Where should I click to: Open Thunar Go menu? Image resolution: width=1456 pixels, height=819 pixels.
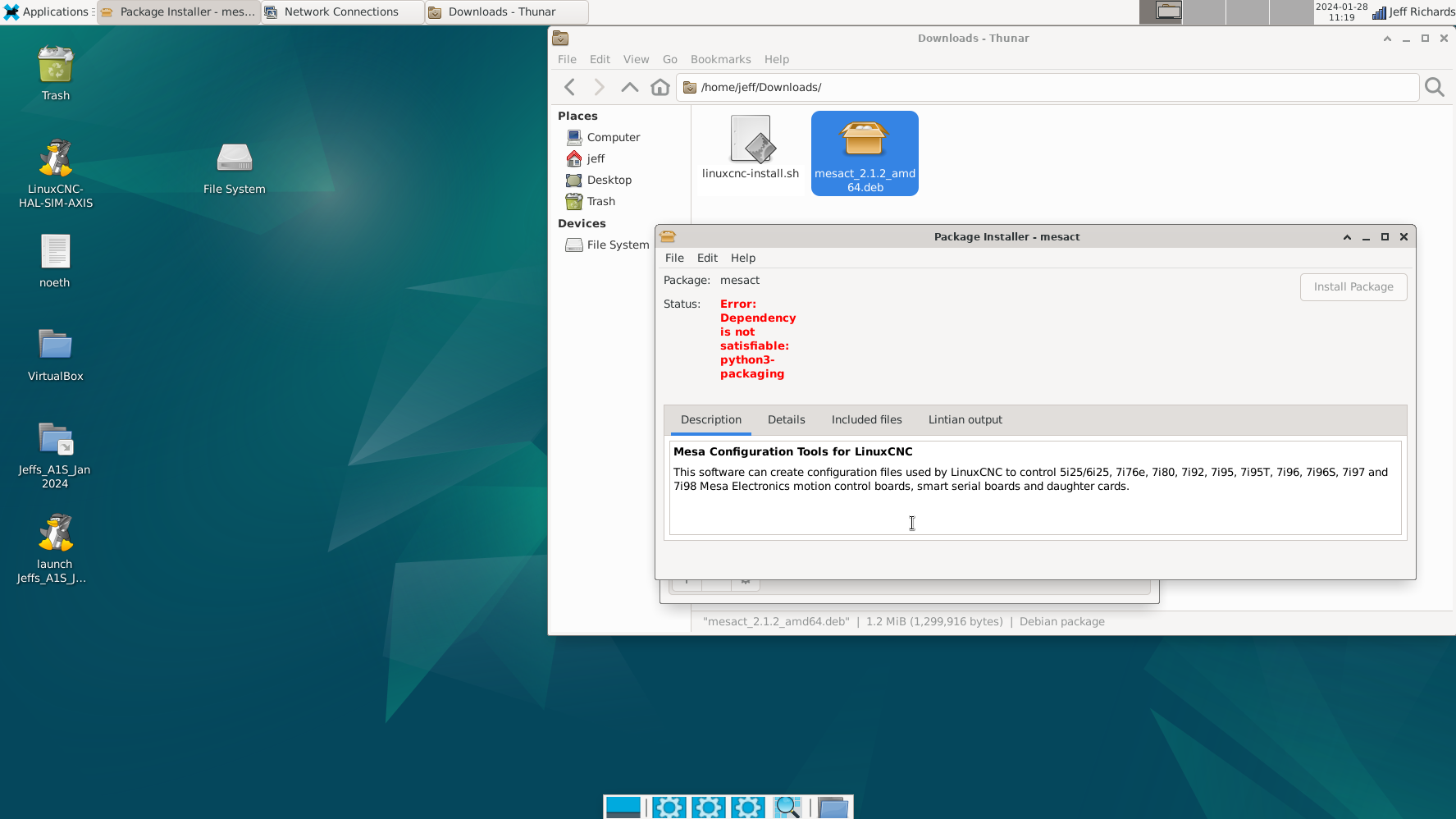pyautogui.click(x=670, y=59)
